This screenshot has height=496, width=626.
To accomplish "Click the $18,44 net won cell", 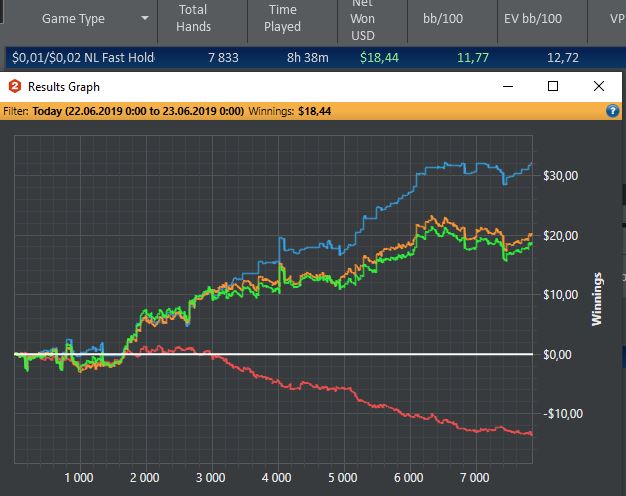I will click(x=379, y=58).
